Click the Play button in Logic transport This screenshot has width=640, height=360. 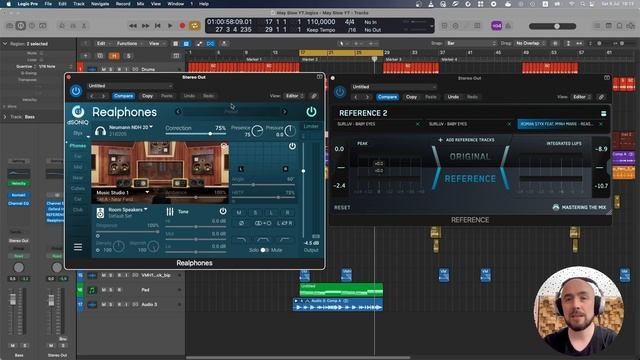170,26
